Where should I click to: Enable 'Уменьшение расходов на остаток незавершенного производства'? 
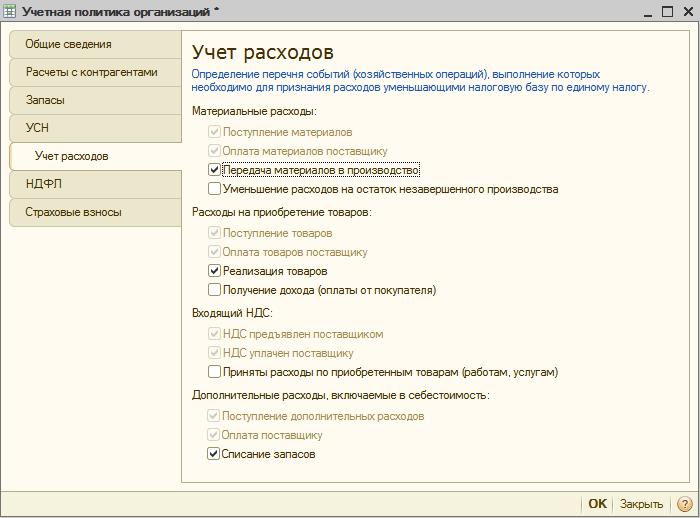click(214, 189)
